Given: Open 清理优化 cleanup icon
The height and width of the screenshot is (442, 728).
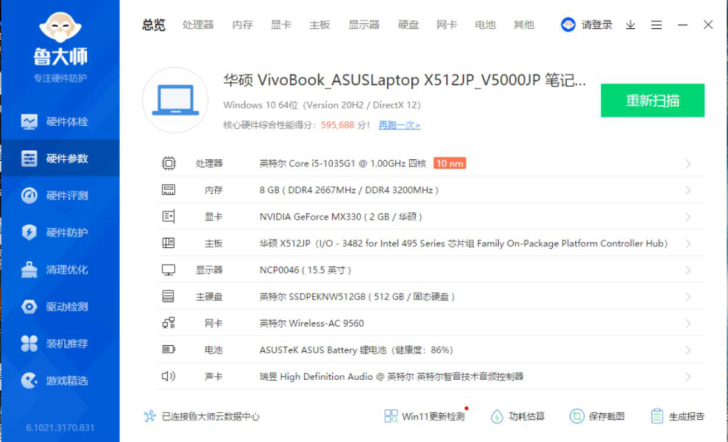Looking at the screenshot, I should click(x=29, y=269).
